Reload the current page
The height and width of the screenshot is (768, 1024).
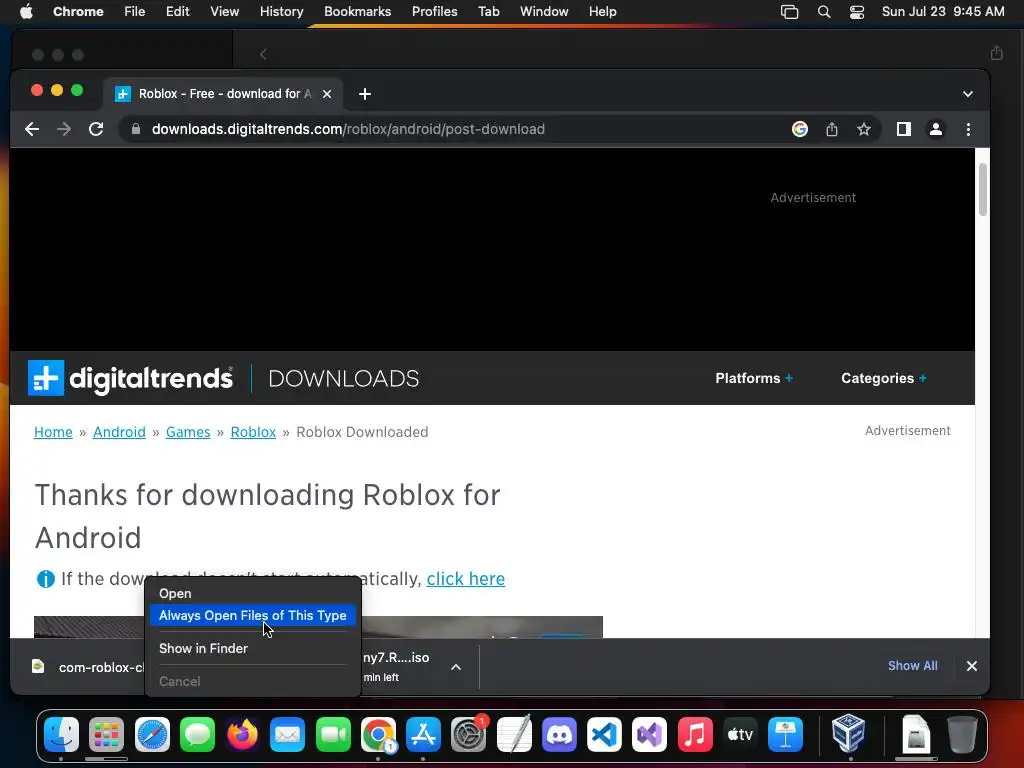(96, 129)
